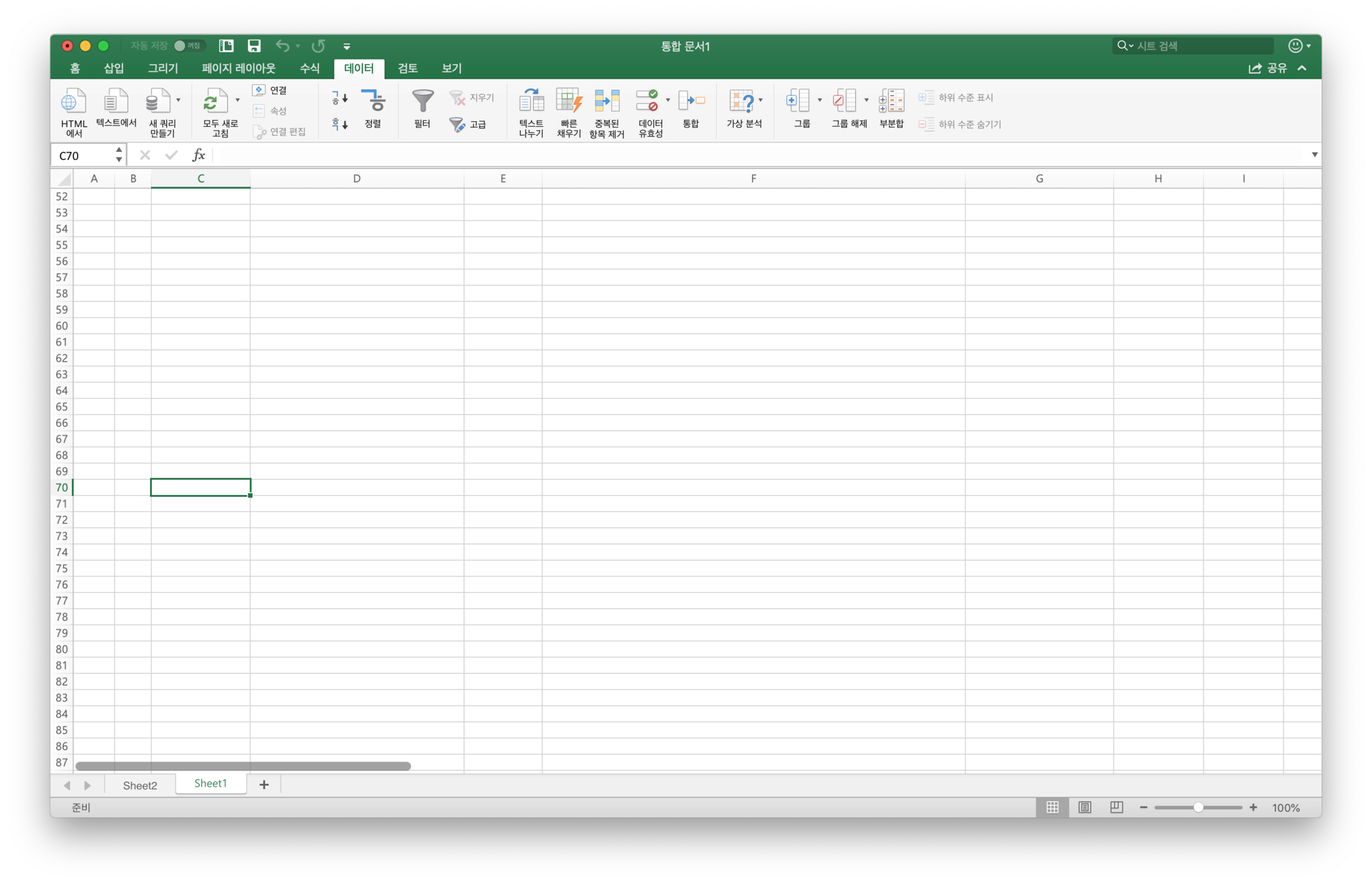Expand the Data Validation dropdown arrow
This screenshot has width=1372, height=884.
tap(668, 100)
